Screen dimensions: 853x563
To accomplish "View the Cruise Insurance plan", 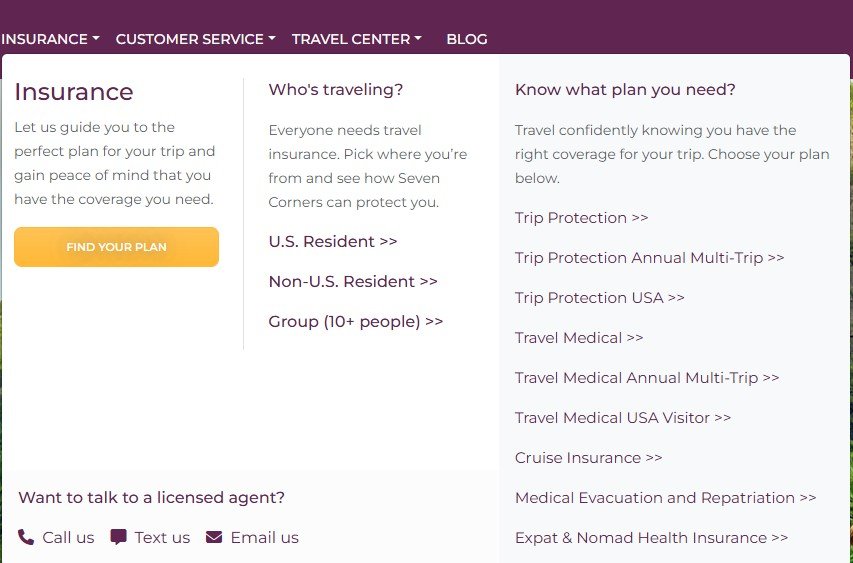I will click(x=588, y=458).
